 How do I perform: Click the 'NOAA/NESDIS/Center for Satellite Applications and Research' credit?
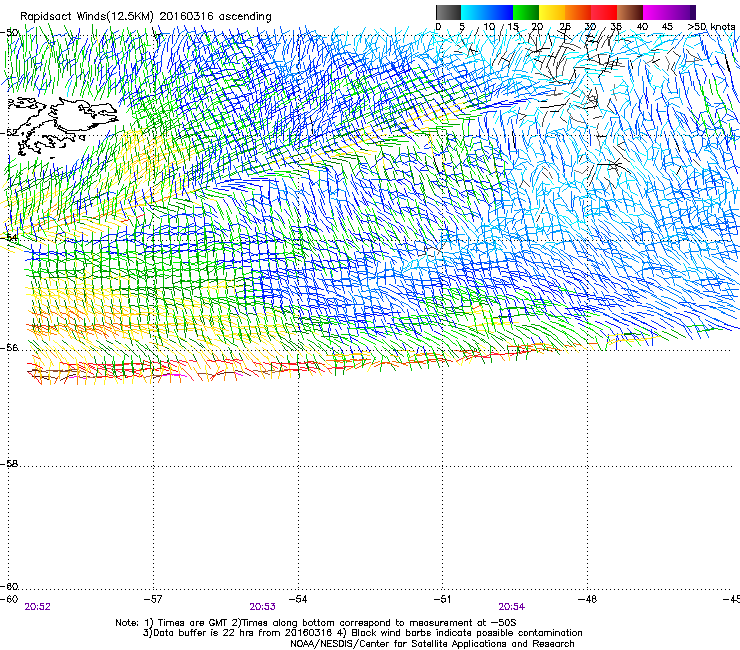[x=432, y=644]
